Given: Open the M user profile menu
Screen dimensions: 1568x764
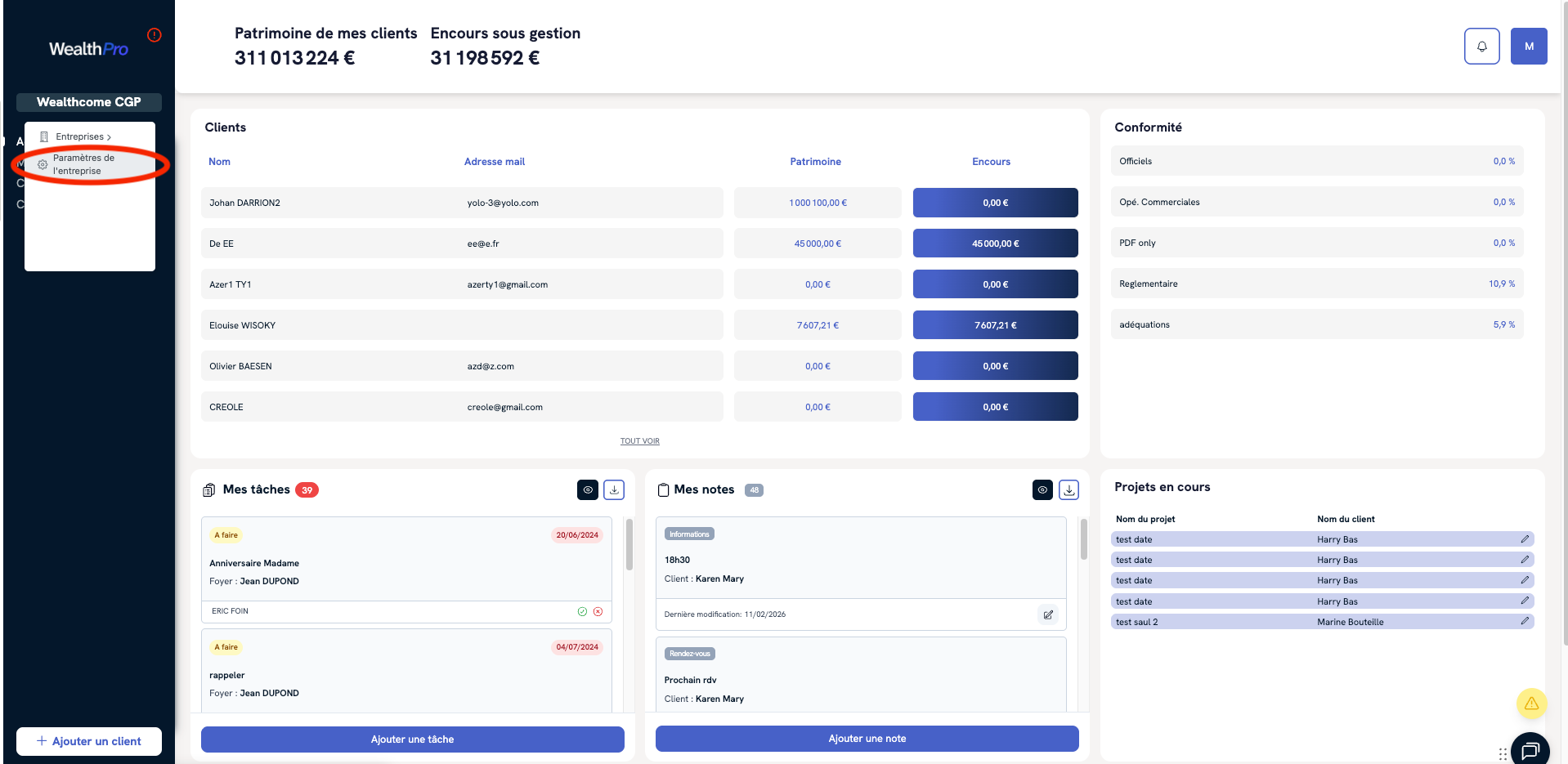Looking at the screenshot, I should click(x=1528, y=47).
